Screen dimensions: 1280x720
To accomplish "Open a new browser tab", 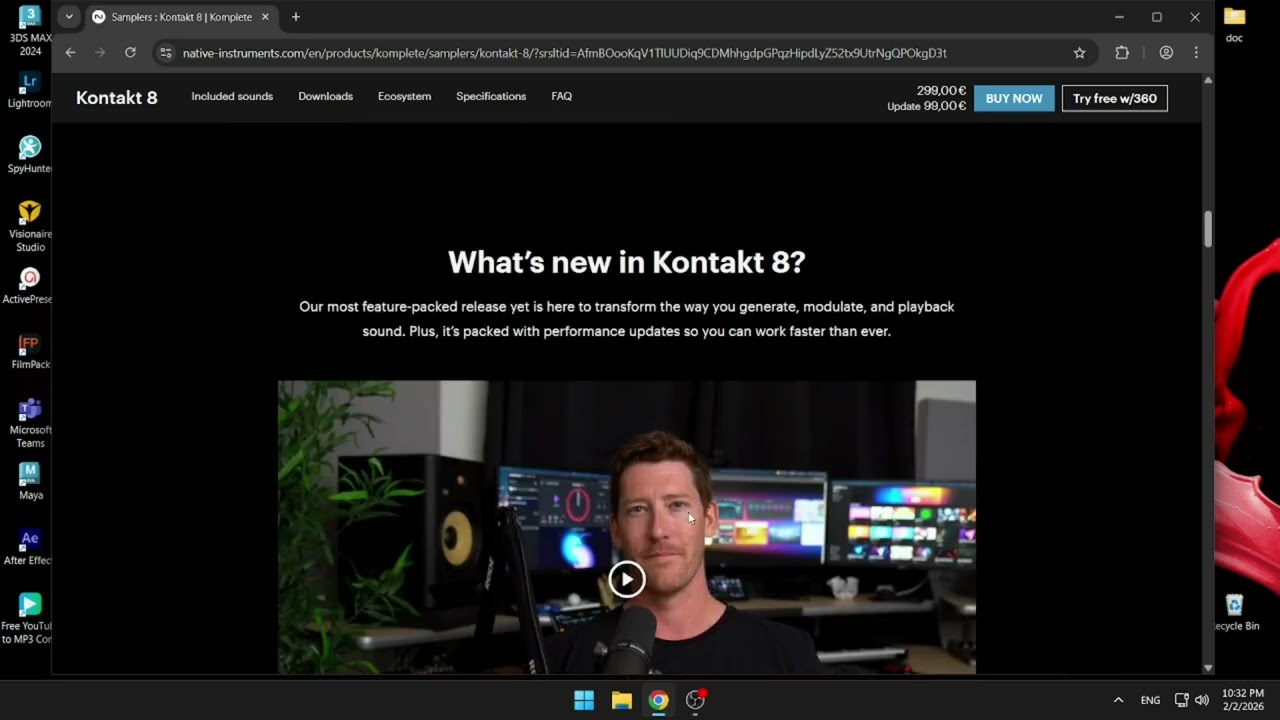I will pos(296,17).
